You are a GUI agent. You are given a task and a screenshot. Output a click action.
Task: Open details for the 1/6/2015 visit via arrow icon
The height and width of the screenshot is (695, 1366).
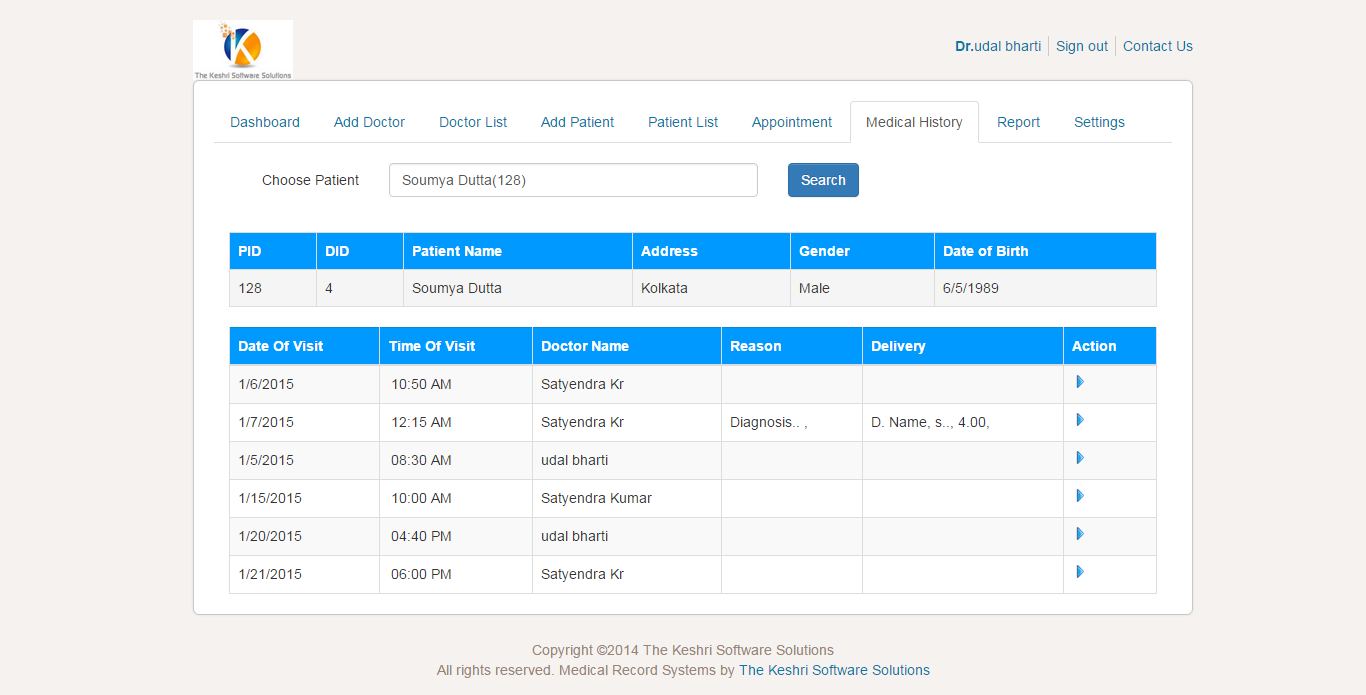pyautogui.click(x=1079, y=381)
